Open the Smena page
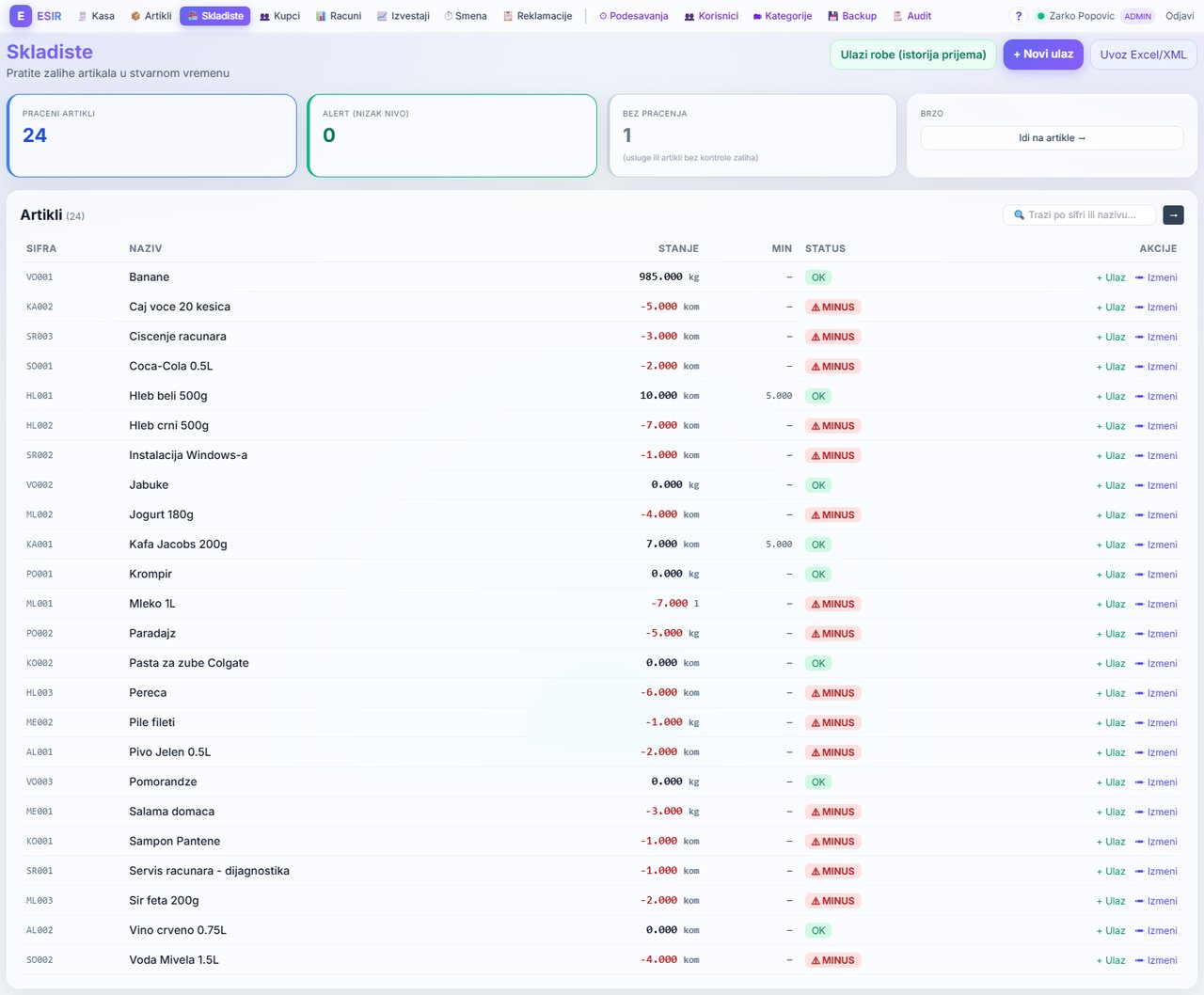This screenshot has width=1204, height=995. pyautogui.click(x=466, y=16)
